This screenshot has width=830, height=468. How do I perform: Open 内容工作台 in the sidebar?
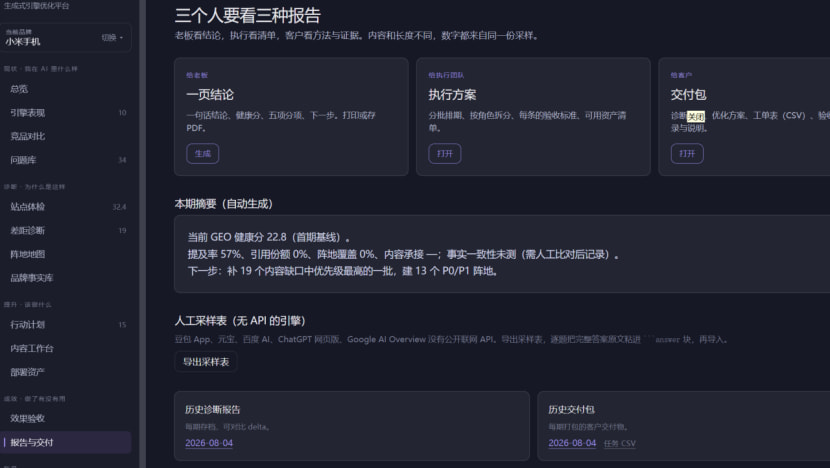tap(66, 348)
